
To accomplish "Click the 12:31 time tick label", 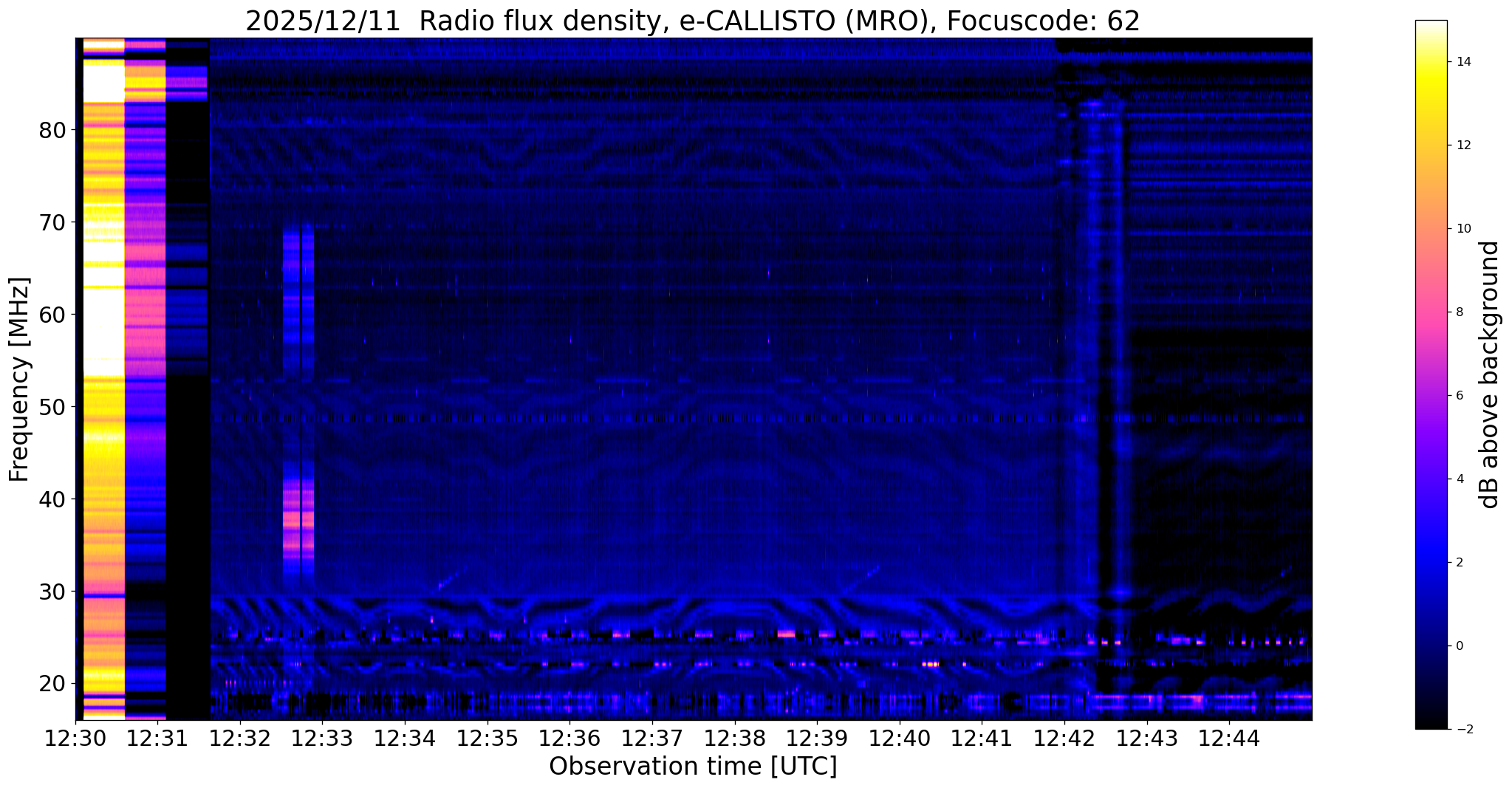I will [158, 738].
